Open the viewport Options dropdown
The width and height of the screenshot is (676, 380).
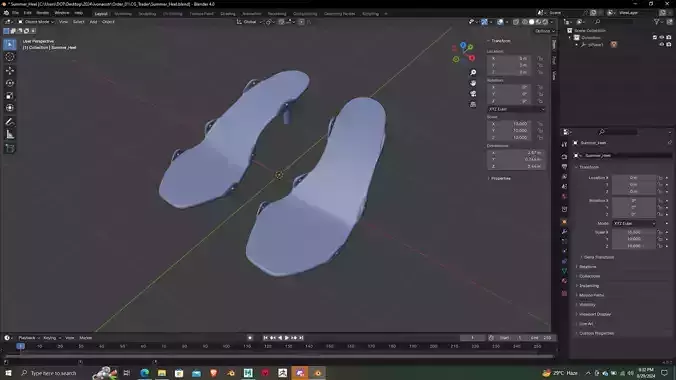coord(545,31)
